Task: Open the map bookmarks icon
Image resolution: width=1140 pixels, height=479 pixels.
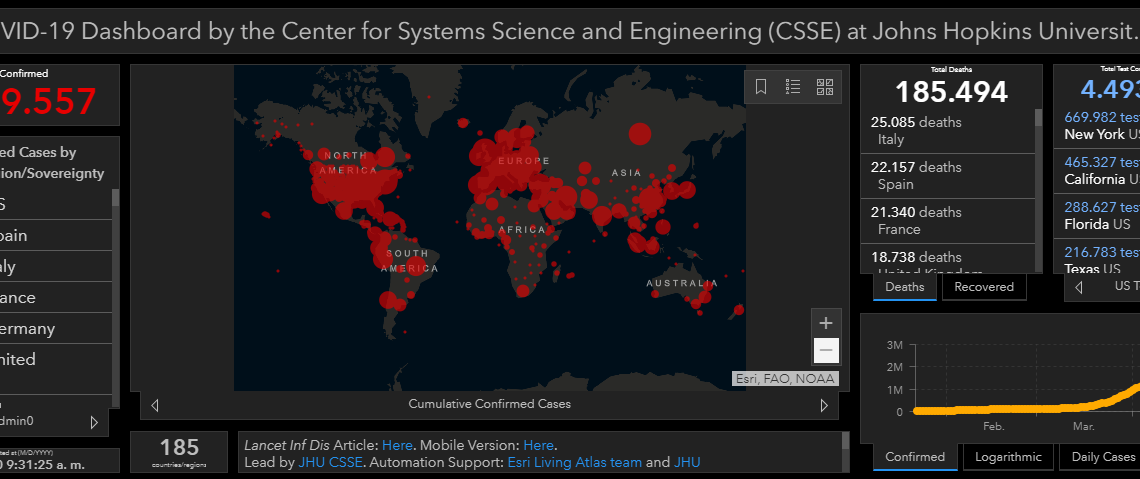Action: click(761, 87)
